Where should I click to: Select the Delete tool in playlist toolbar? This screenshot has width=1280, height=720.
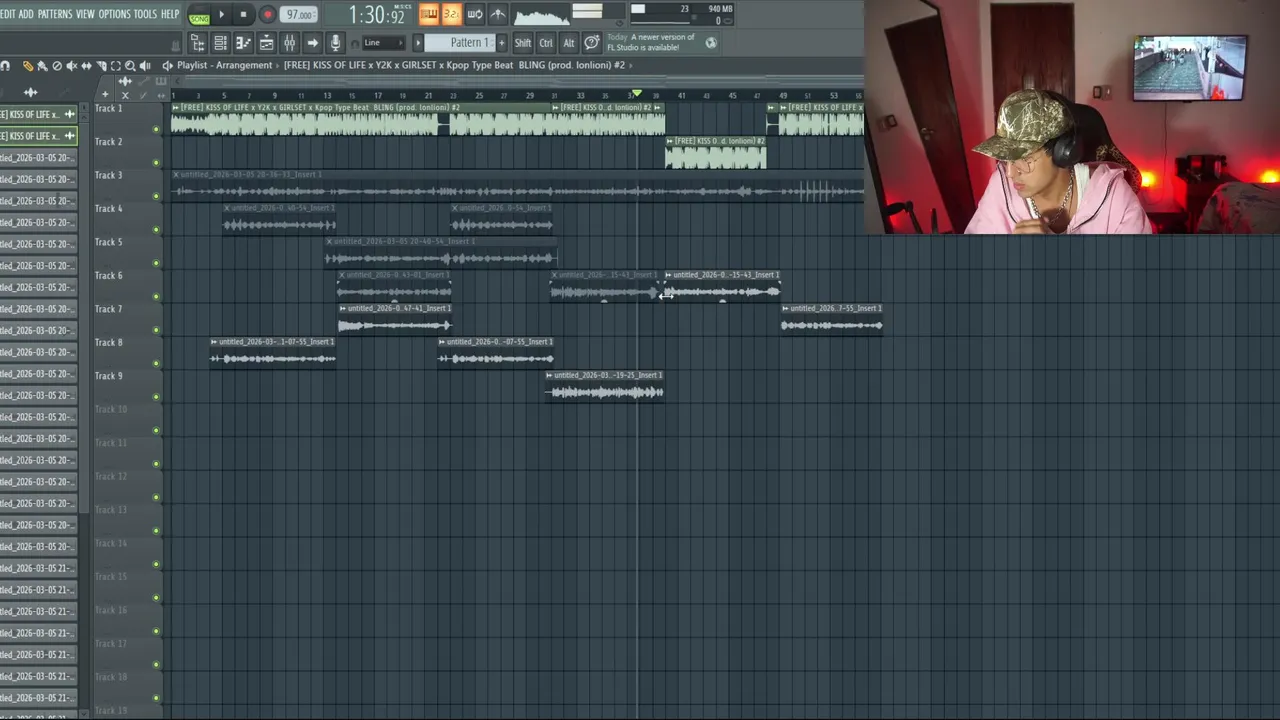57,65
